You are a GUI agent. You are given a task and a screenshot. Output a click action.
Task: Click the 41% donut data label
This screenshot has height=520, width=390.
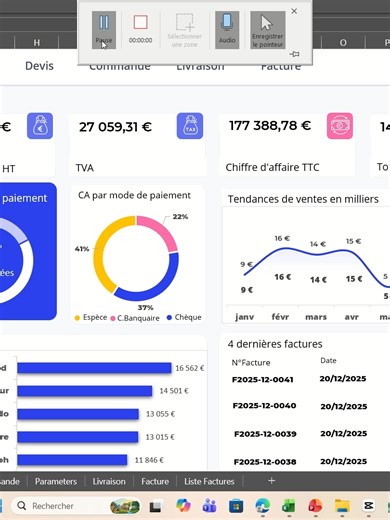[82, 249]
